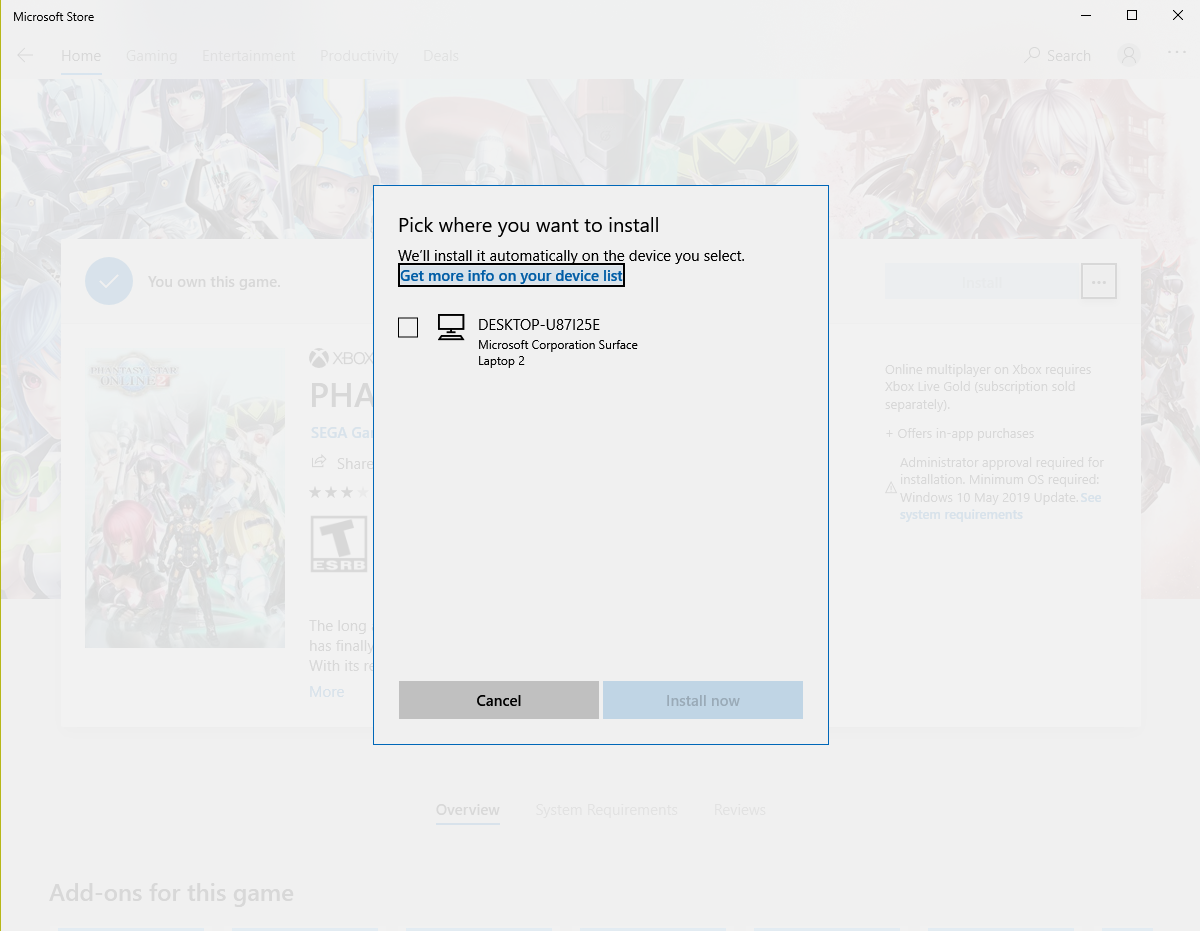The width and height of the screenshot is (1200, 931).
Task: Open the Home tab
Action: [81, 56]
